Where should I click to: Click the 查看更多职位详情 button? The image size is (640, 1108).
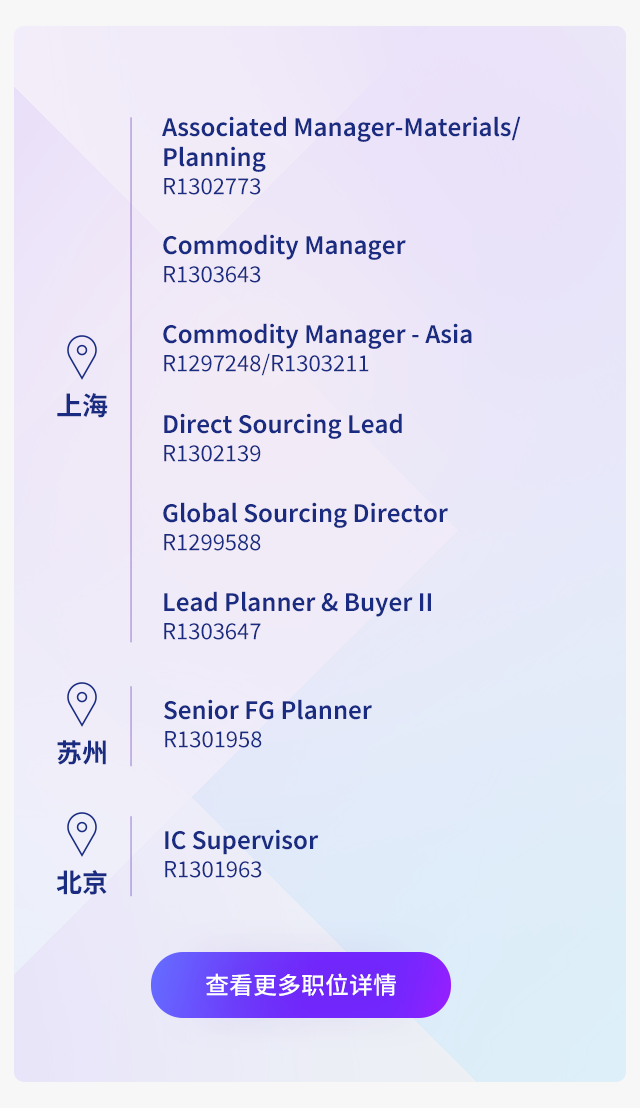pyautogui.click(x=301, y=985)
